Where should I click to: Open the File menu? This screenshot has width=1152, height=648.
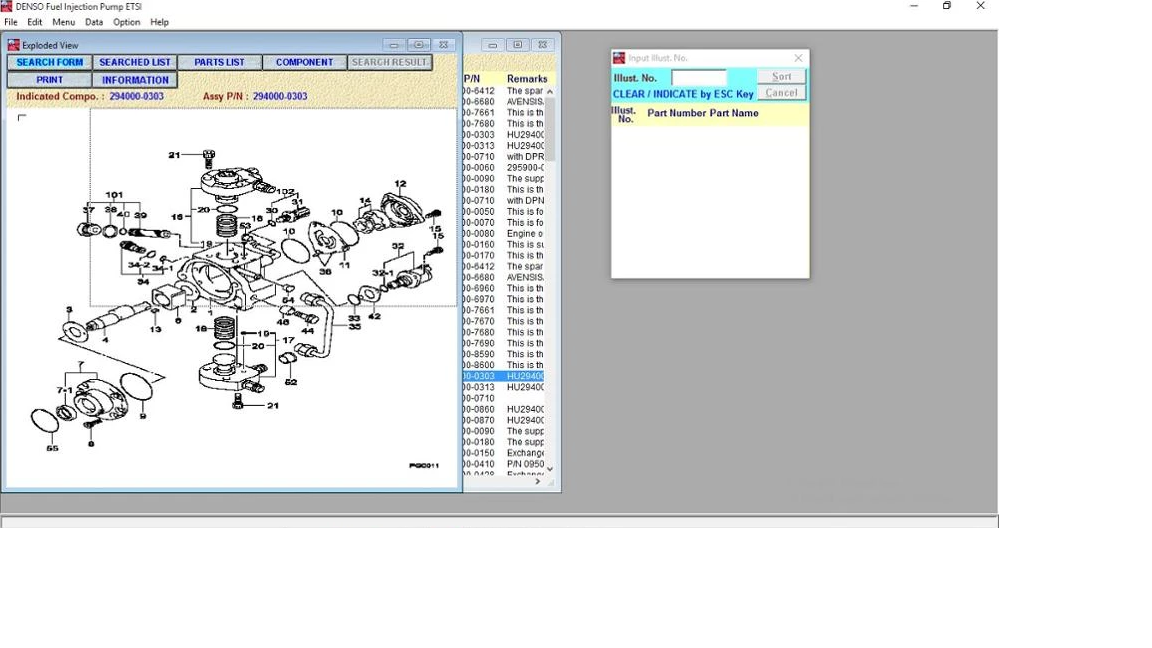[x=11, y=22]
